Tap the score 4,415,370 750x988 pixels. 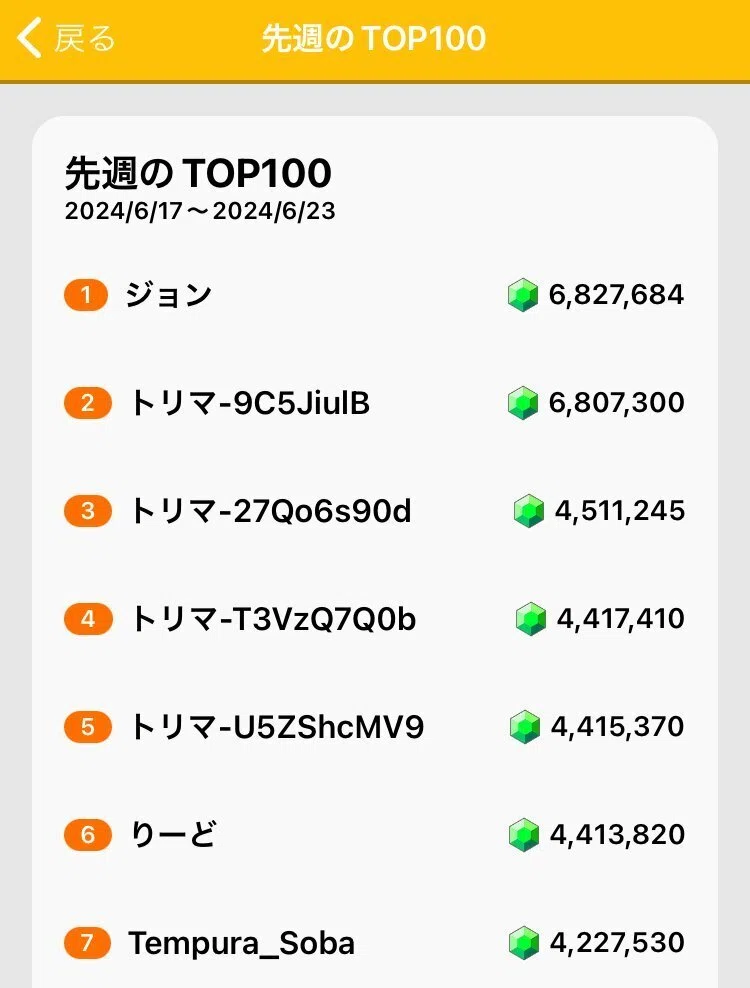[x=618, y=727]
